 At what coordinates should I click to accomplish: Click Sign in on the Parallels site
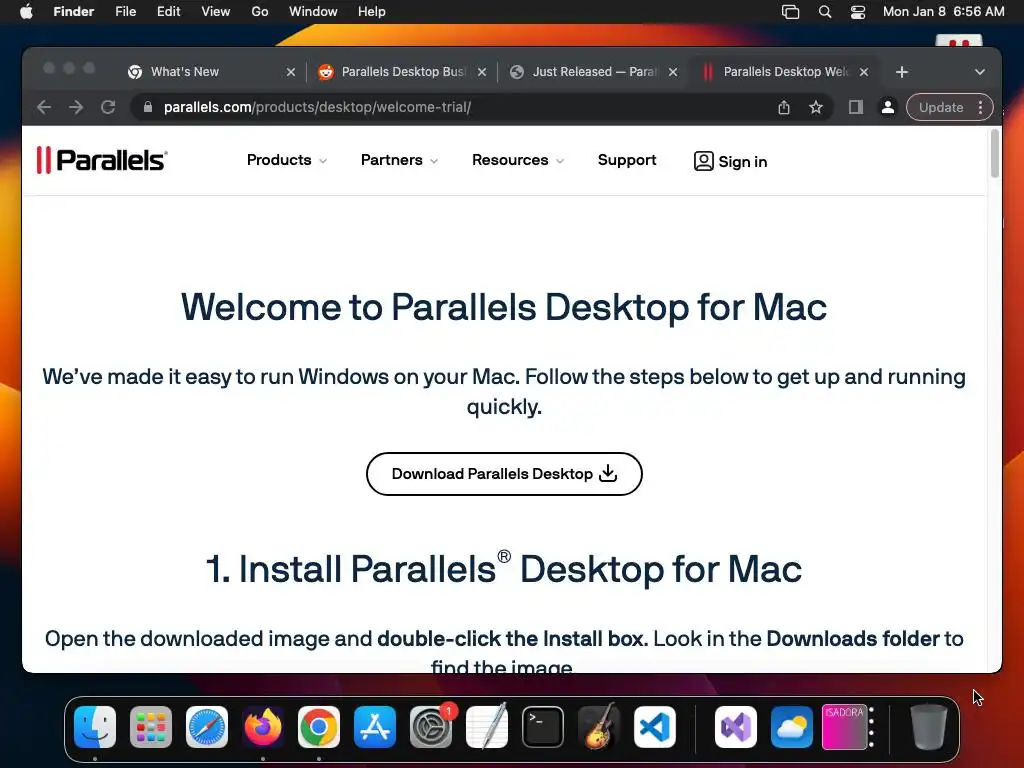coord(730,161)
